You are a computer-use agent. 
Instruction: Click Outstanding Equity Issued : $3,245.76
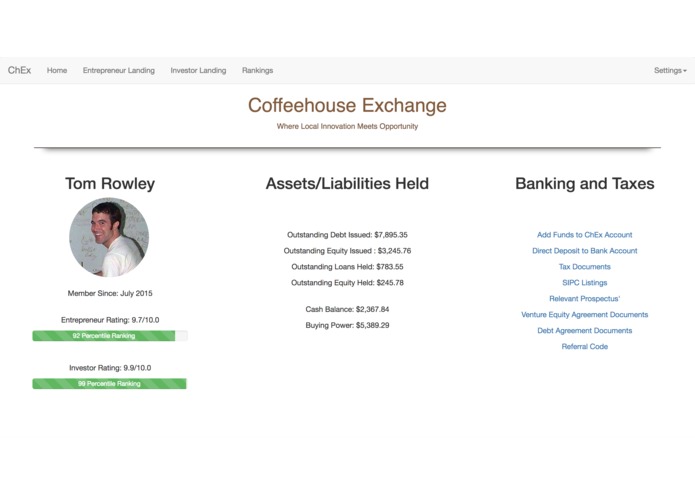click(347, 251)
